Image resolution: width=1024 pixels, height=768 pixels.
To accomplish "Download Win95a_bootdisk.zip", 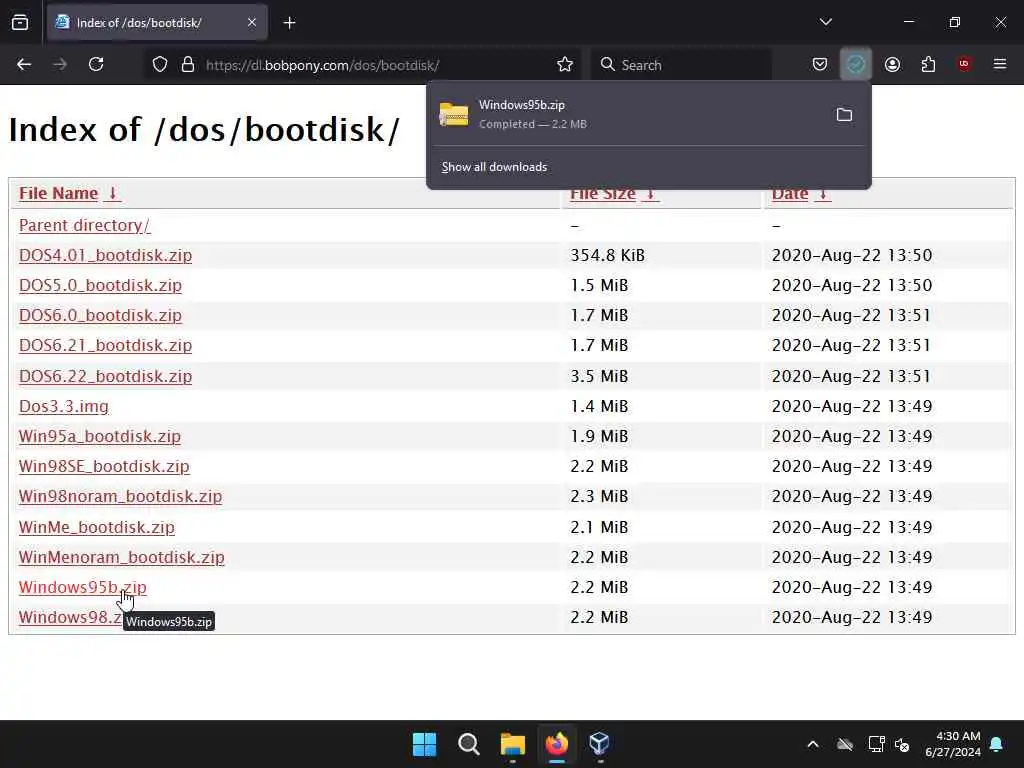I will pos(99,436).
